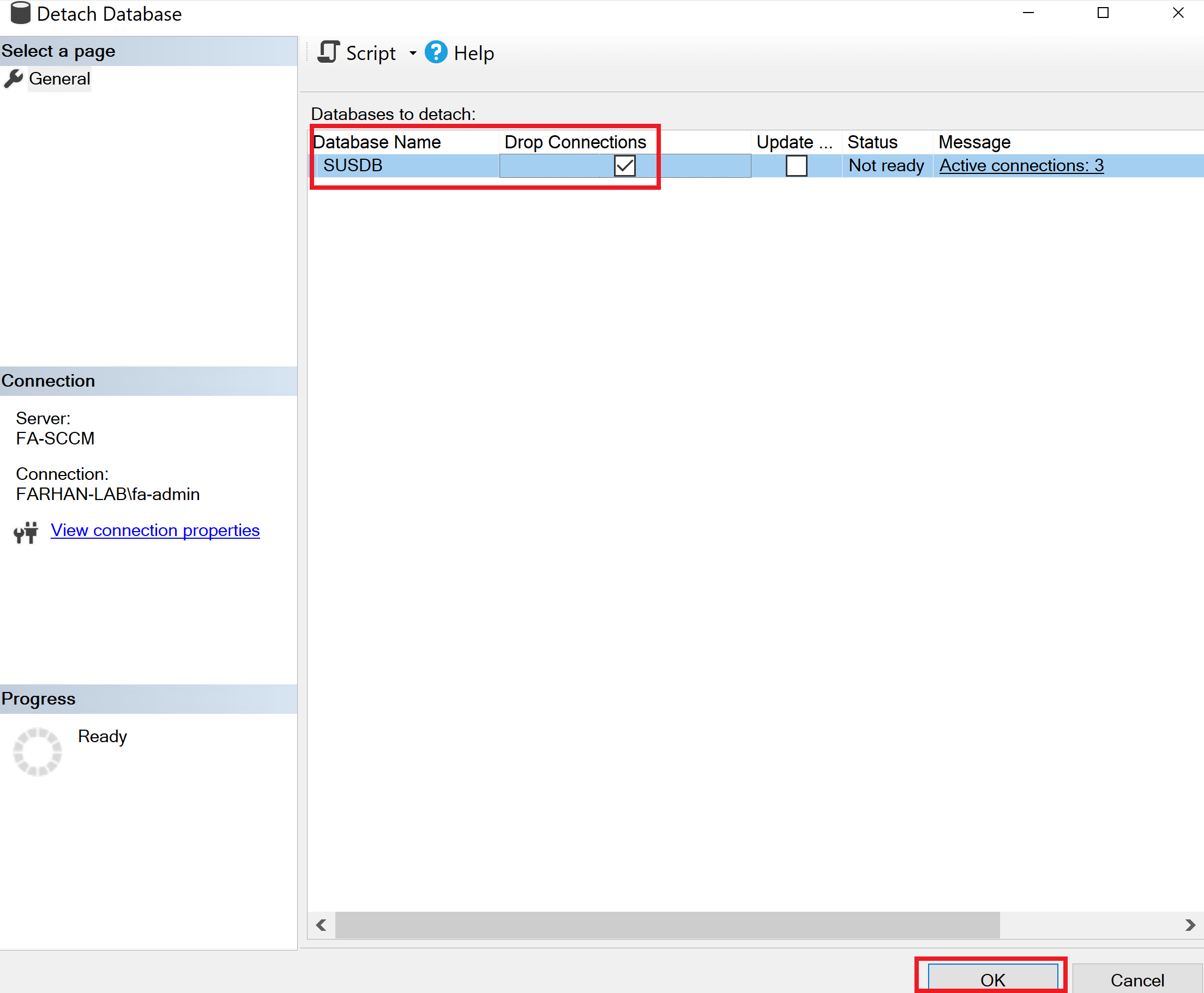Viewport: 1204px width, 993px height.
Task: Click the horizontal scrollbar thumb
Action: coord(667,925)
